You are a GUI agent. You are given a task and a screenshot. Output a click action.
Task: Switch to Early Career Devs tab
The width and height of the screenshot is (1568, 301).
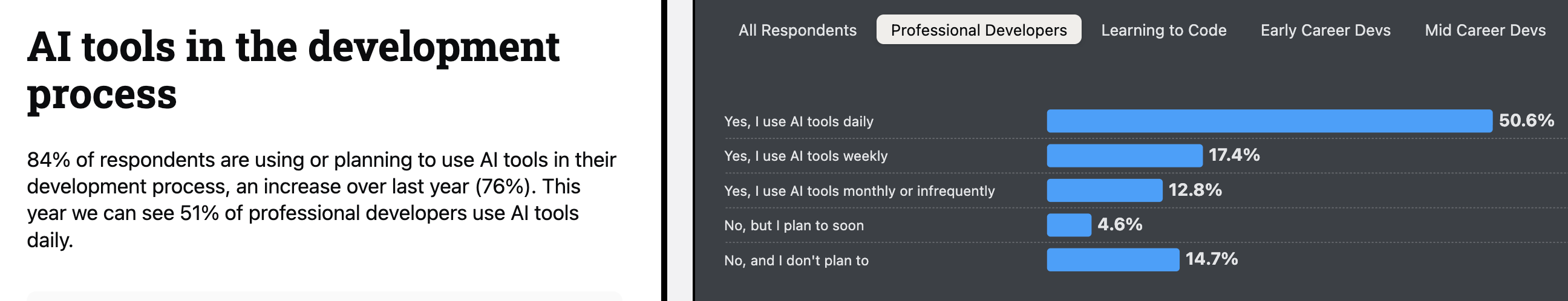pos(1325,30)
